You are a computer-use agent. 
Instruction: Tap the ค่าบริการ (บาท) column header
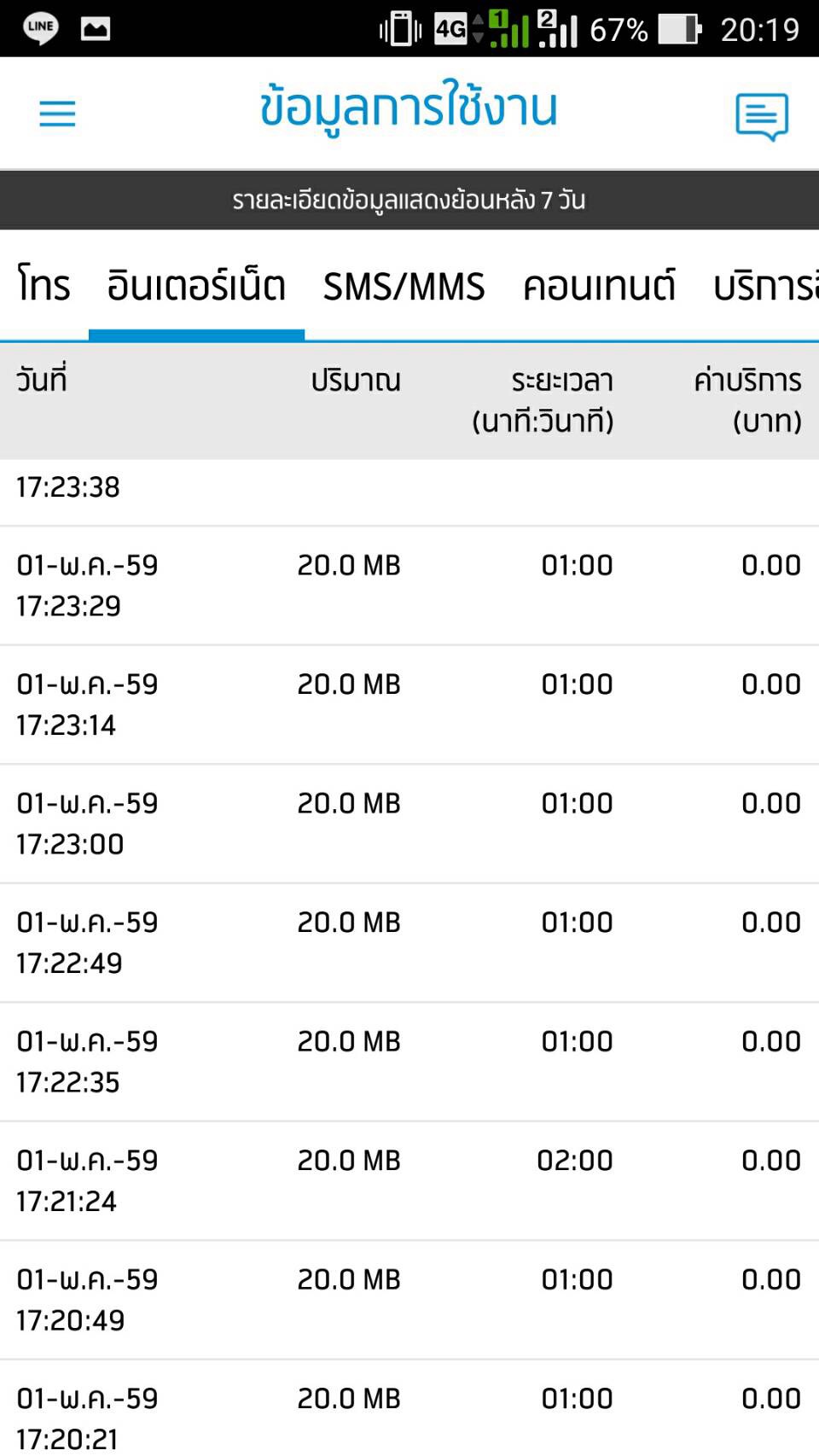click(x=747, y=400)
